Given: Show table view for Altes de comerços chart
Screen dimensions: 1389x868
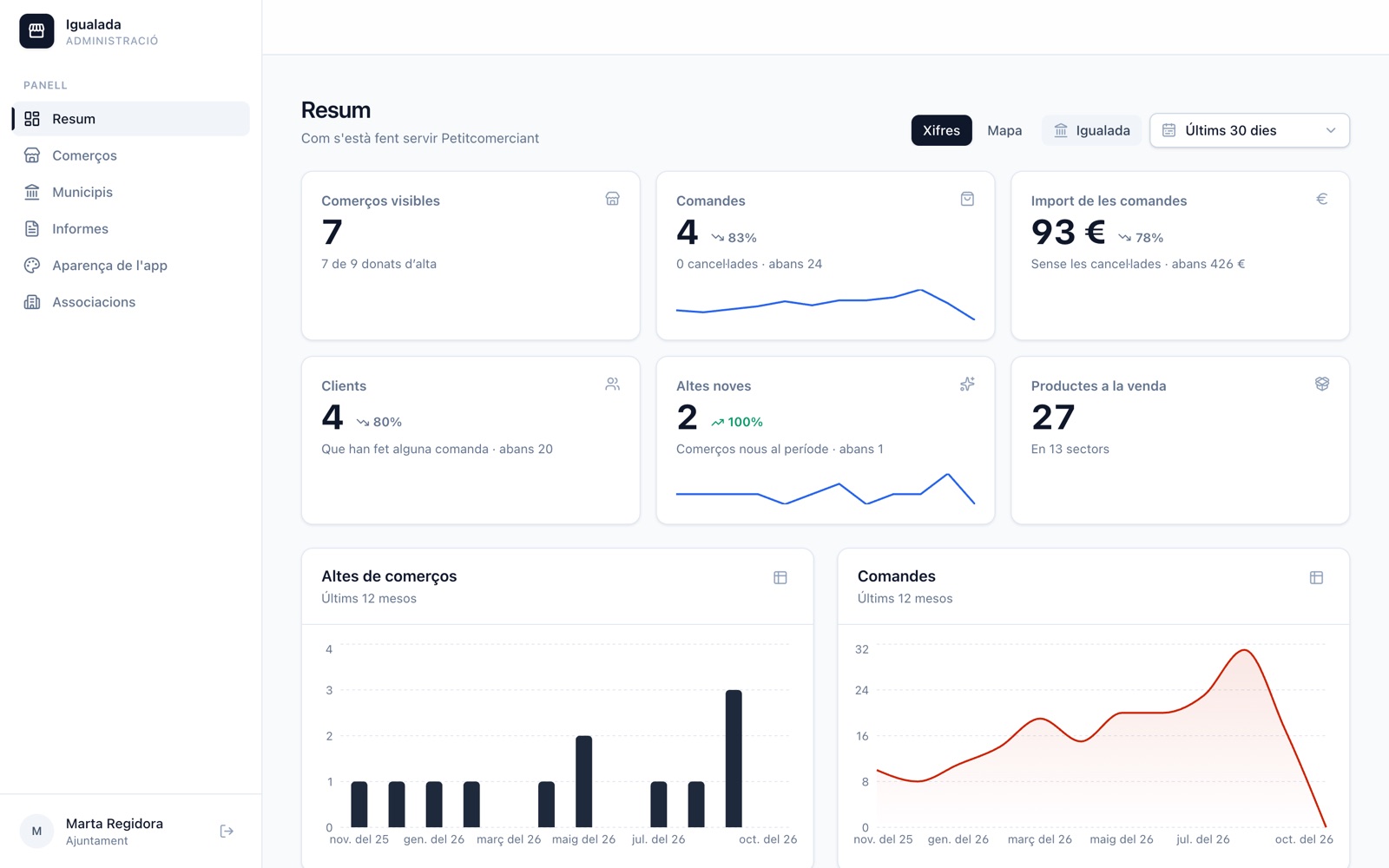Looking at the screenshot, I should click(x=780, y=577).
